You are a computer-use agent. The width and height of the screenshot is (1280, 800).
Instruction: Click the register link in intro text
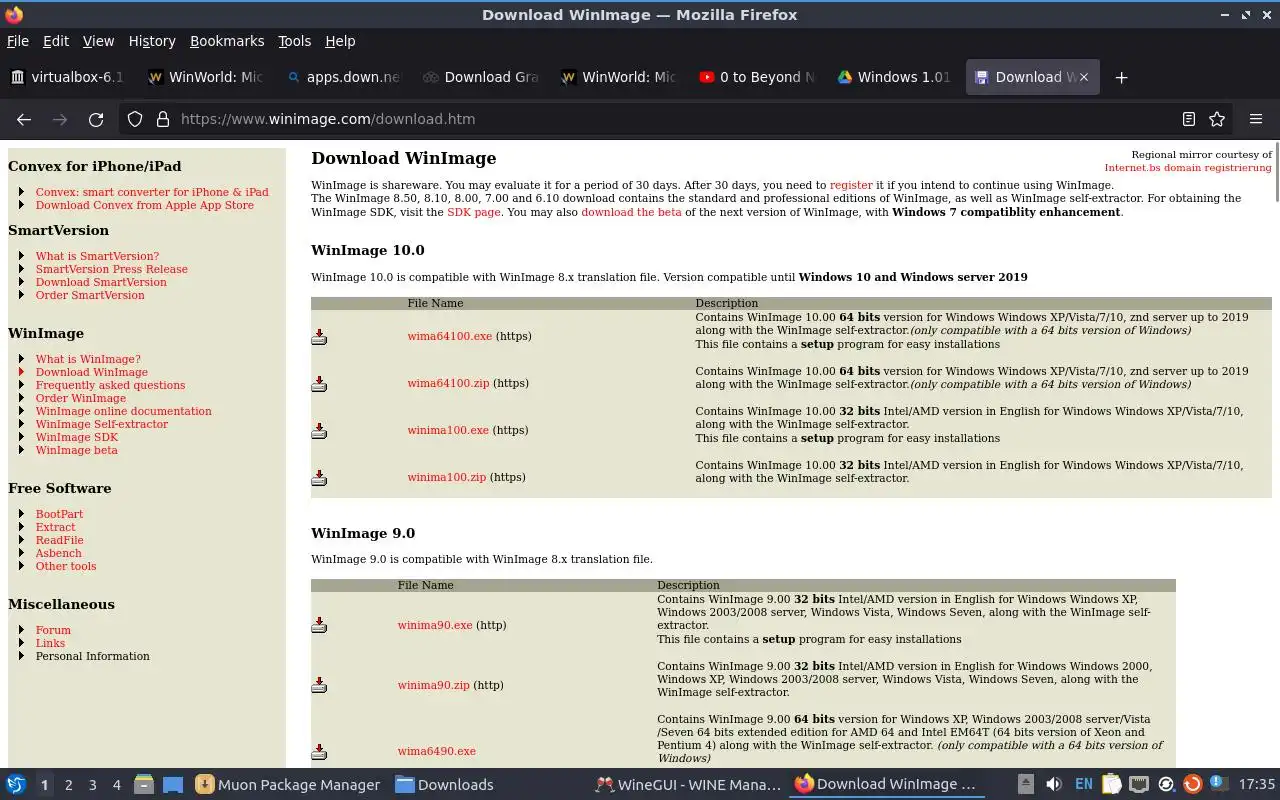coord(851,185)
